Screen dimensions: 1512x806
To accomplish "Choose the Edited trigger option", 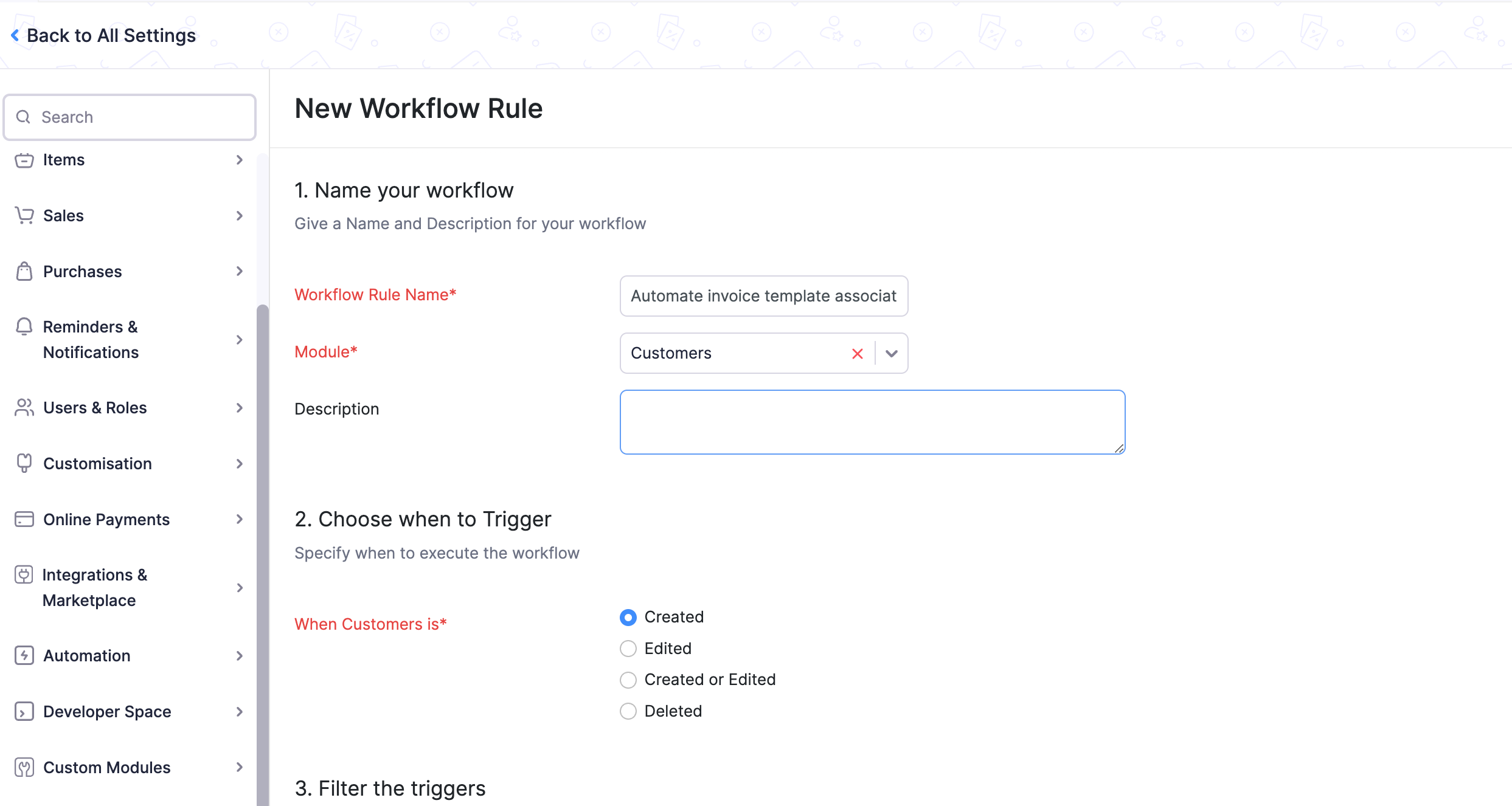I will [x=628, y=649].
